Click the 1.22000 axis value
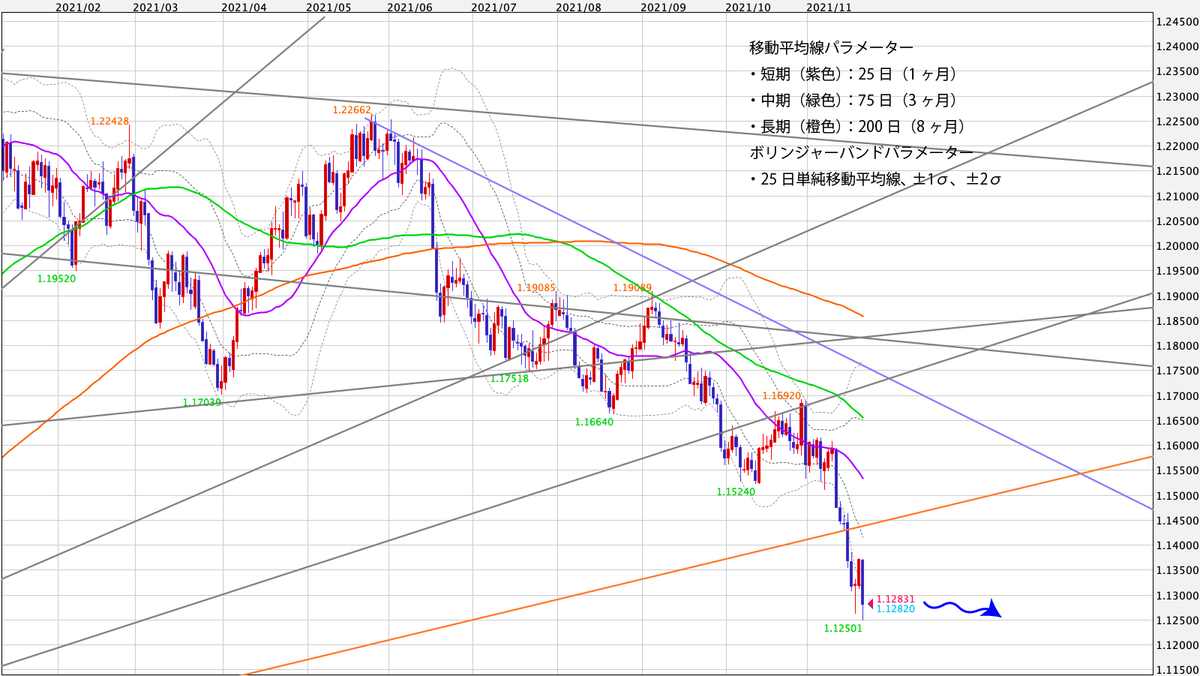This screenshot has height=676, width=1200. click(x=1176, y=147)
